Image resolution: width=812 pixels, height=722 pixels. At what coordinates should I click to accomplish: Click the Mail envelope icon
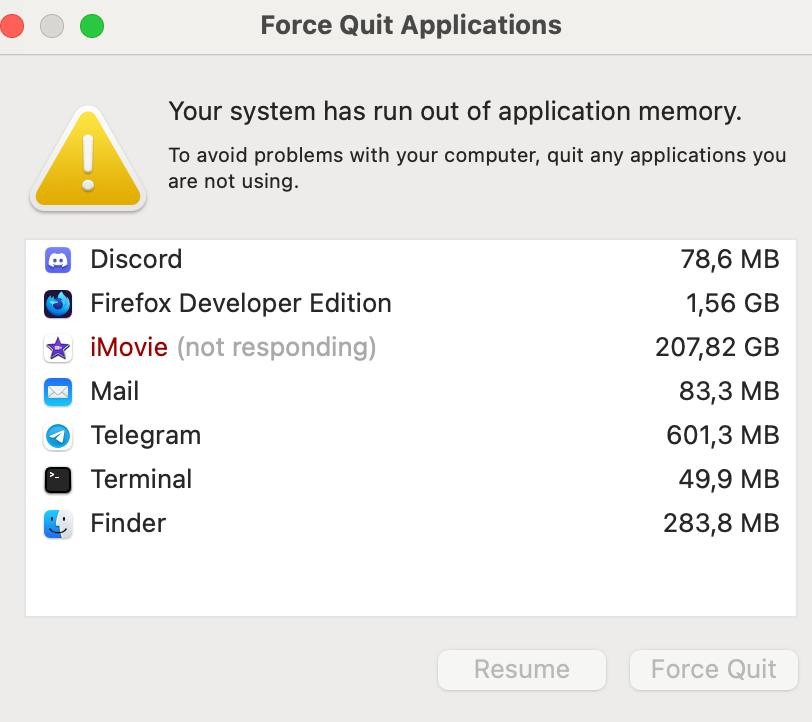(x=58, y=392)
